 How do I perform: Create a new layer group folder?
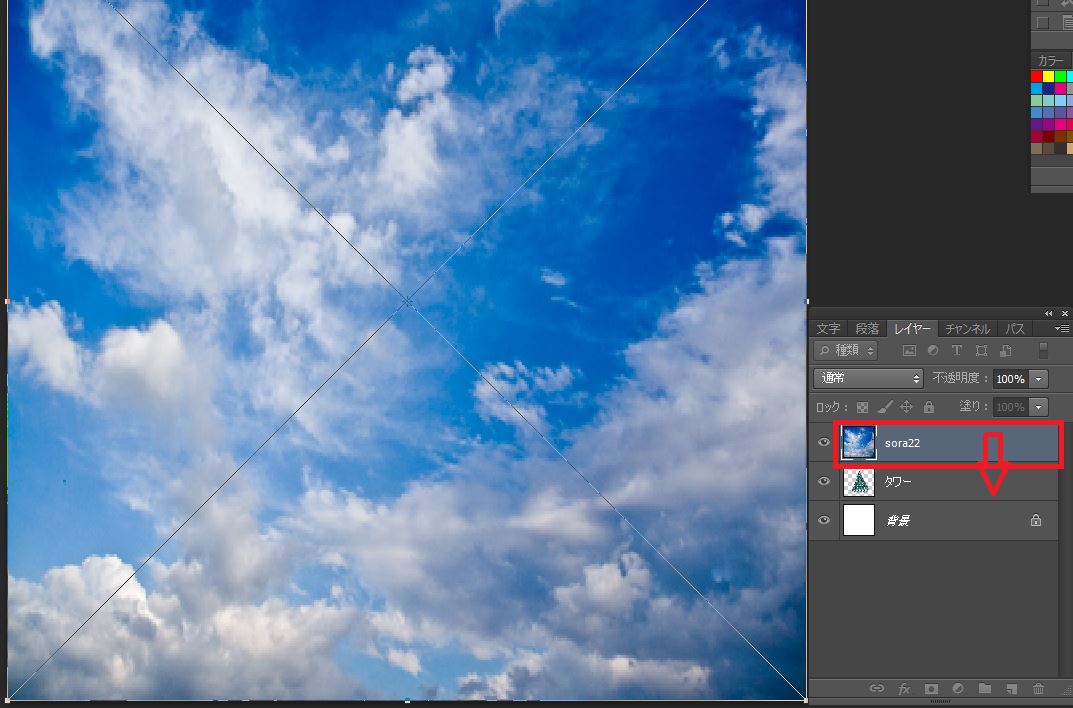pyautogui.click(x=985, y=689)
